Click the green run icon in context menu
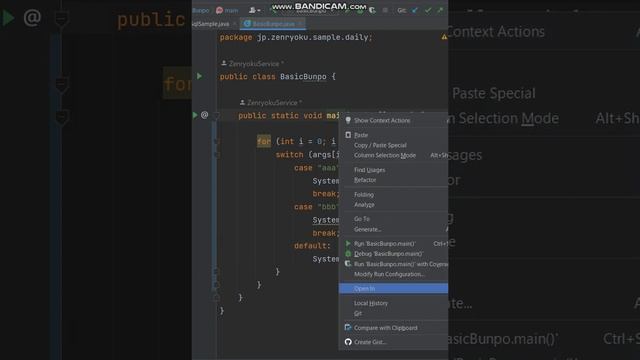This screenshot has height=360, width=640. (x=348, y=243)
